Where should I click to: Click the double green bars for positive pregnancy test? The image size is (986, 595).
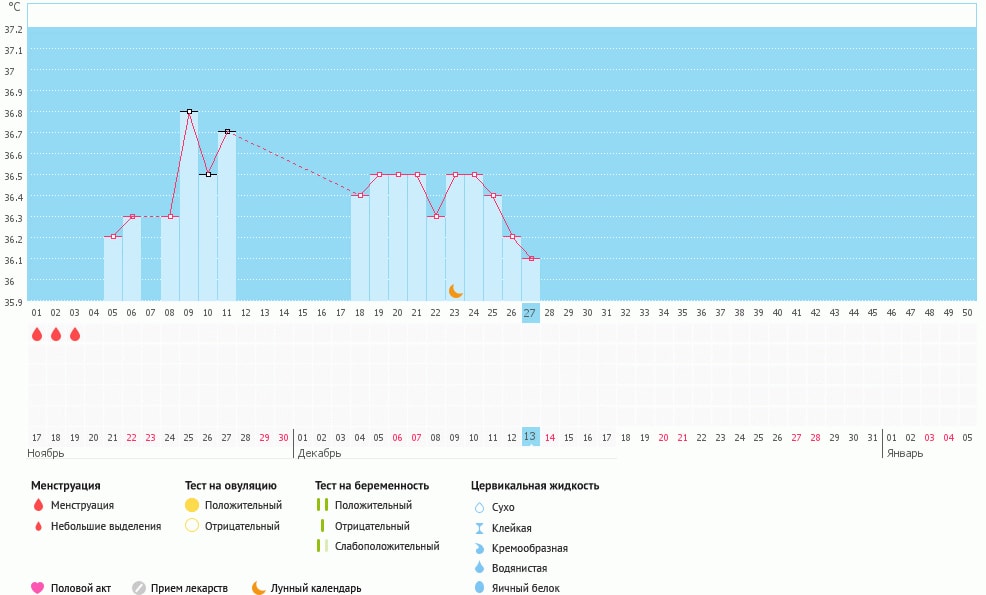(x=322, y=505)
